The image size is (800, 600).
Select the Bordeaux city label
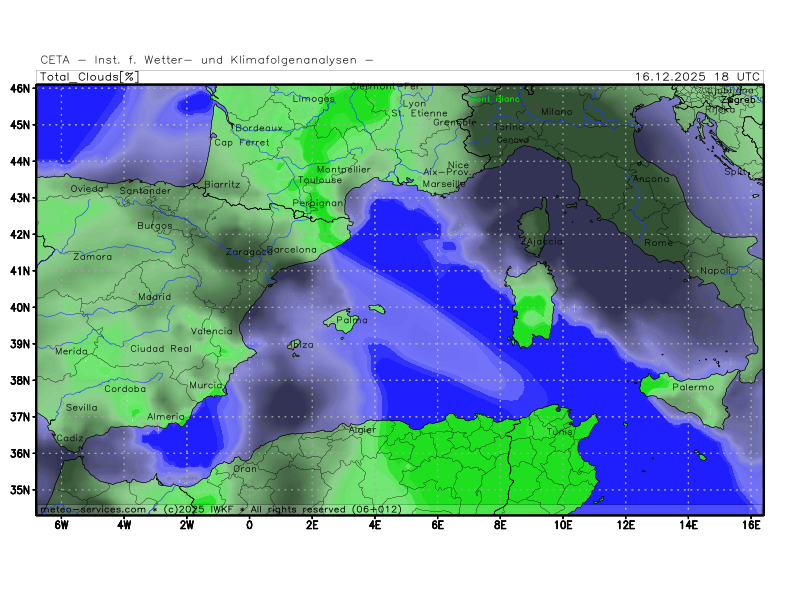(x=259, y=128)
